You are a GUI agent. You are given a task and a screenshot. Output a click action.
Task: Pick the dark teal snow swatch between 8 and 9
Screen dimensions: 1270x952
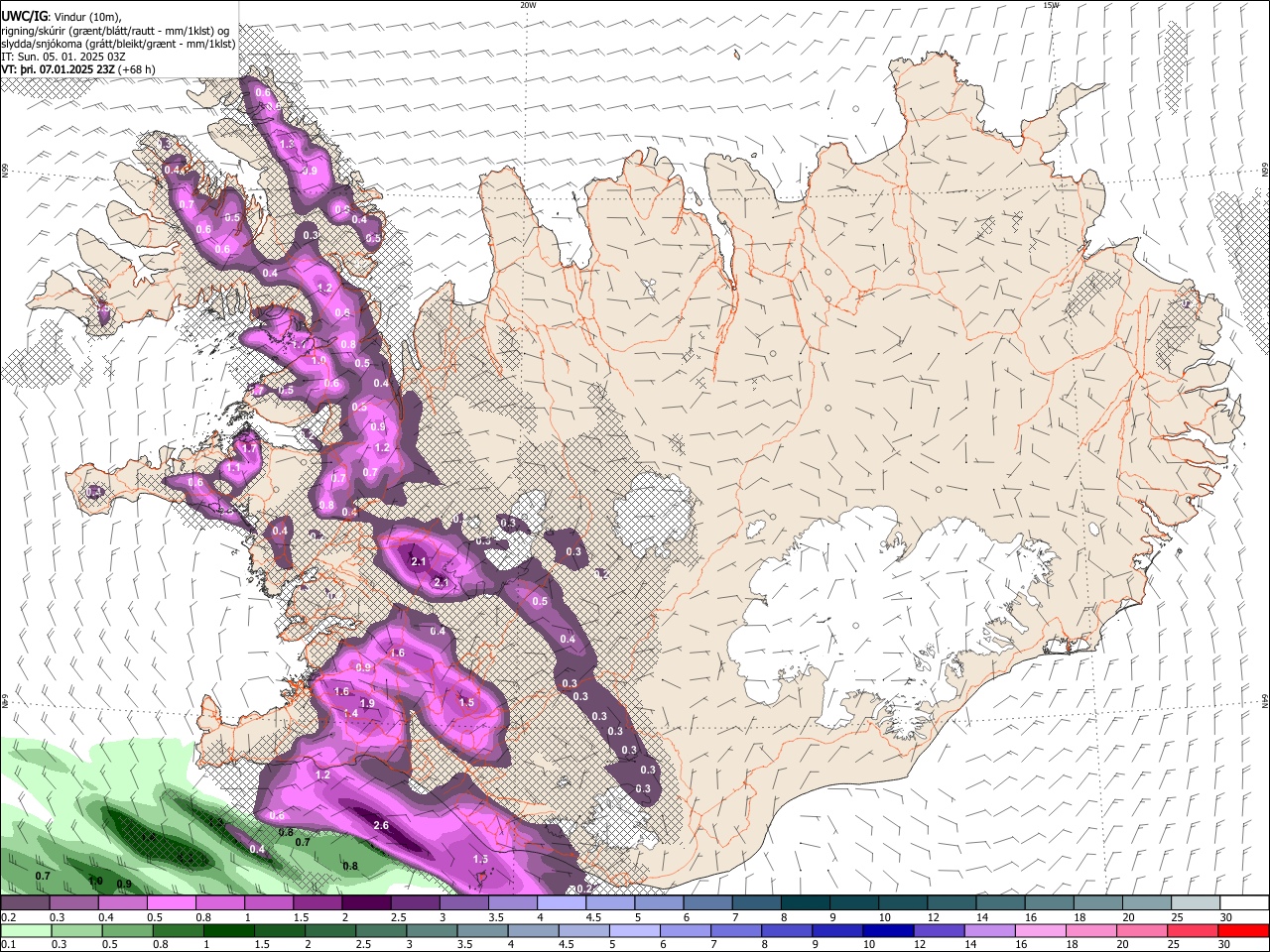coord(805,903)
